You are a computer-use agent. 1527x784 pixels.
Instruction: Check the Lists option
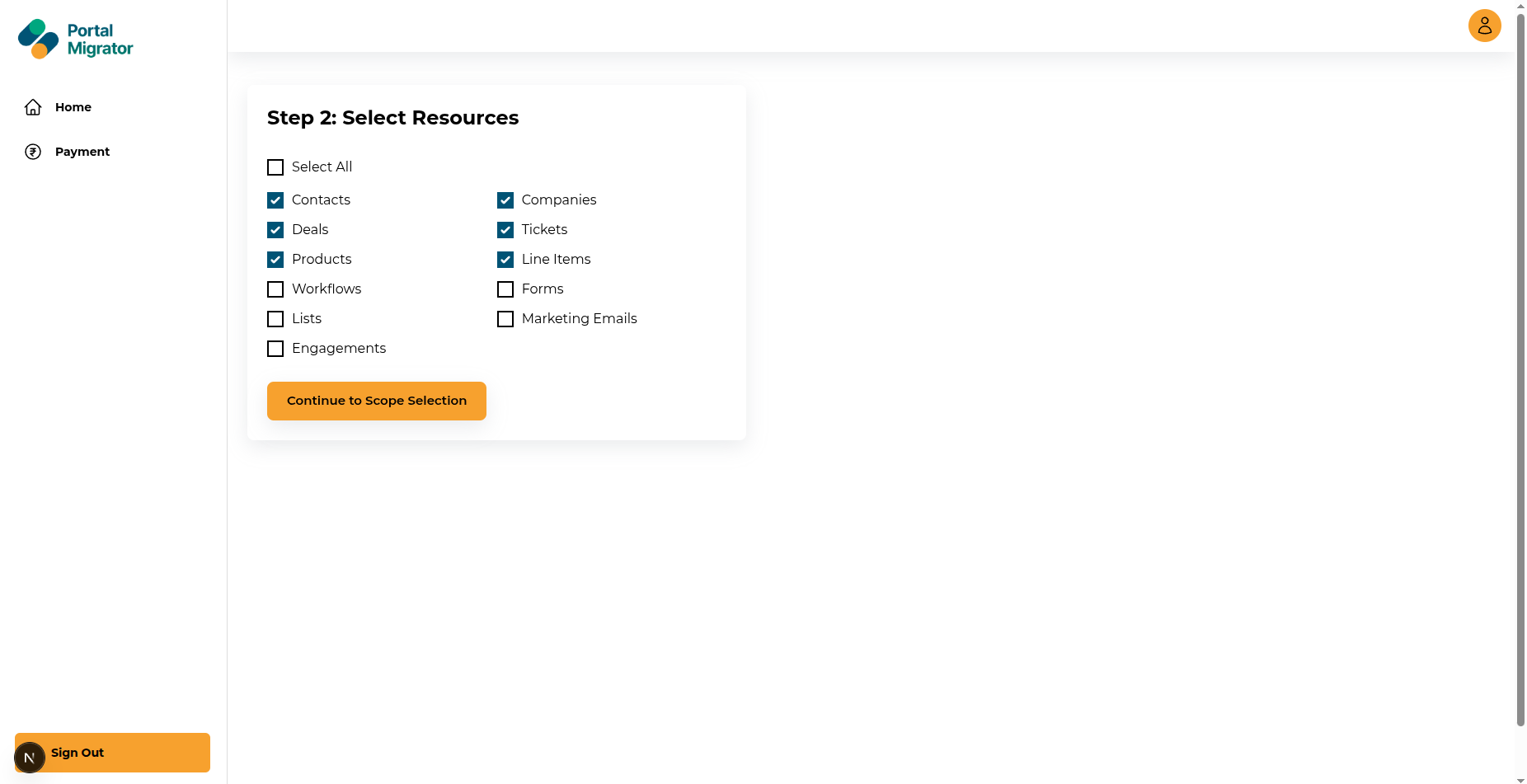[275, 319]
